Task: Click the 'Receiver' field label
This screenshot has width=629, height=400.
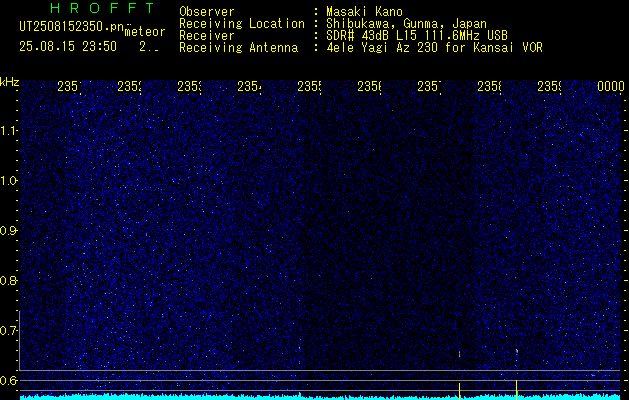Action: 207,36
